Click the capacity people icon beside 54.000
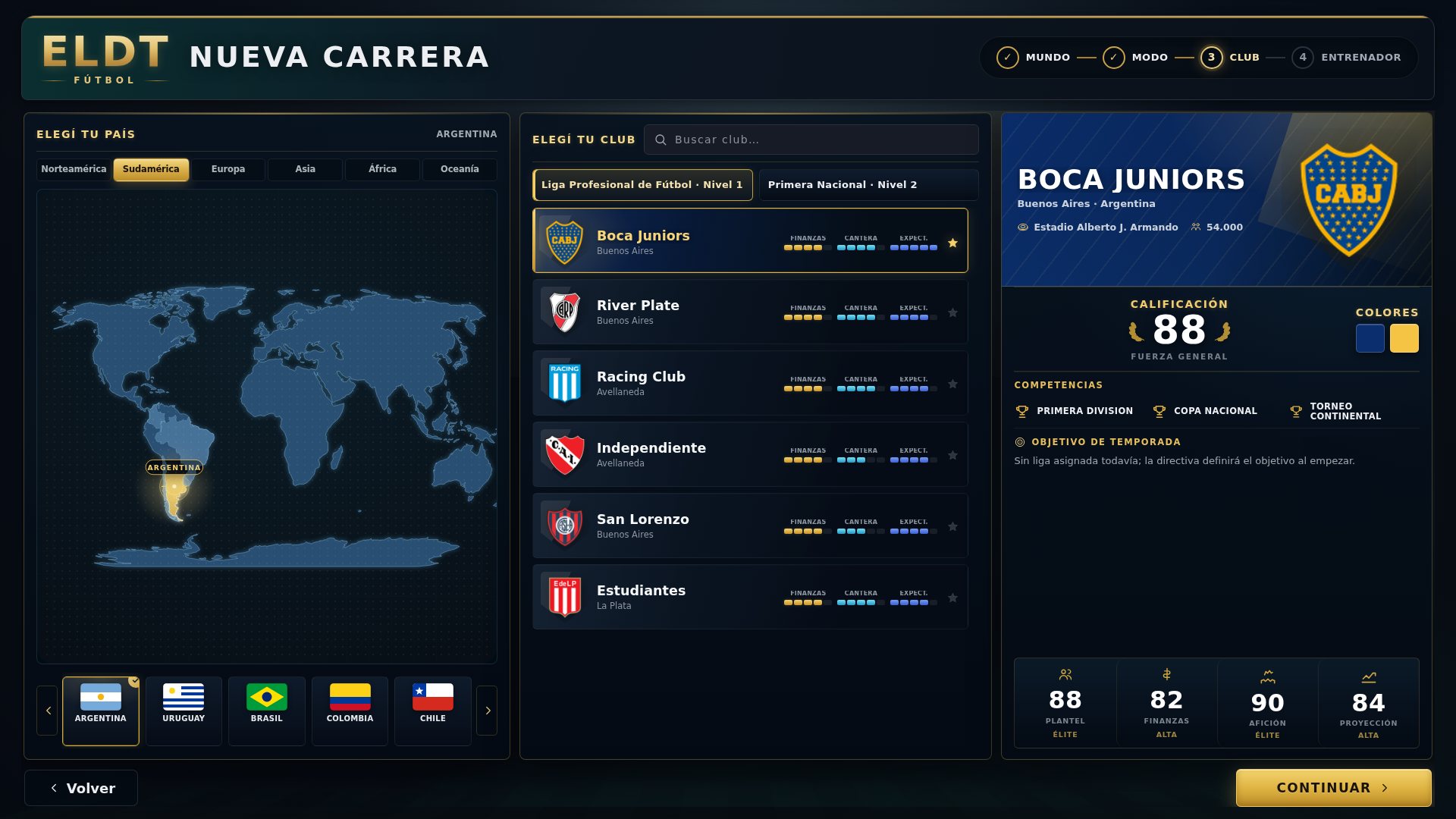This screenshot has width=1456, height=819. 1196,227
